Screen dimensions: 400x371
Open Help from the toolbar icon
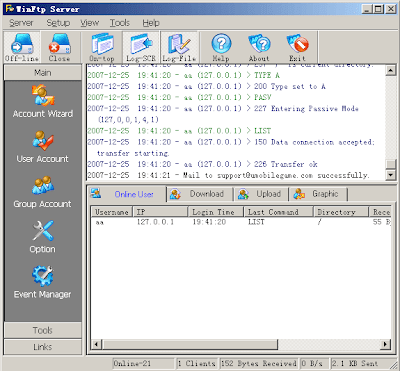tap(221, 47)
